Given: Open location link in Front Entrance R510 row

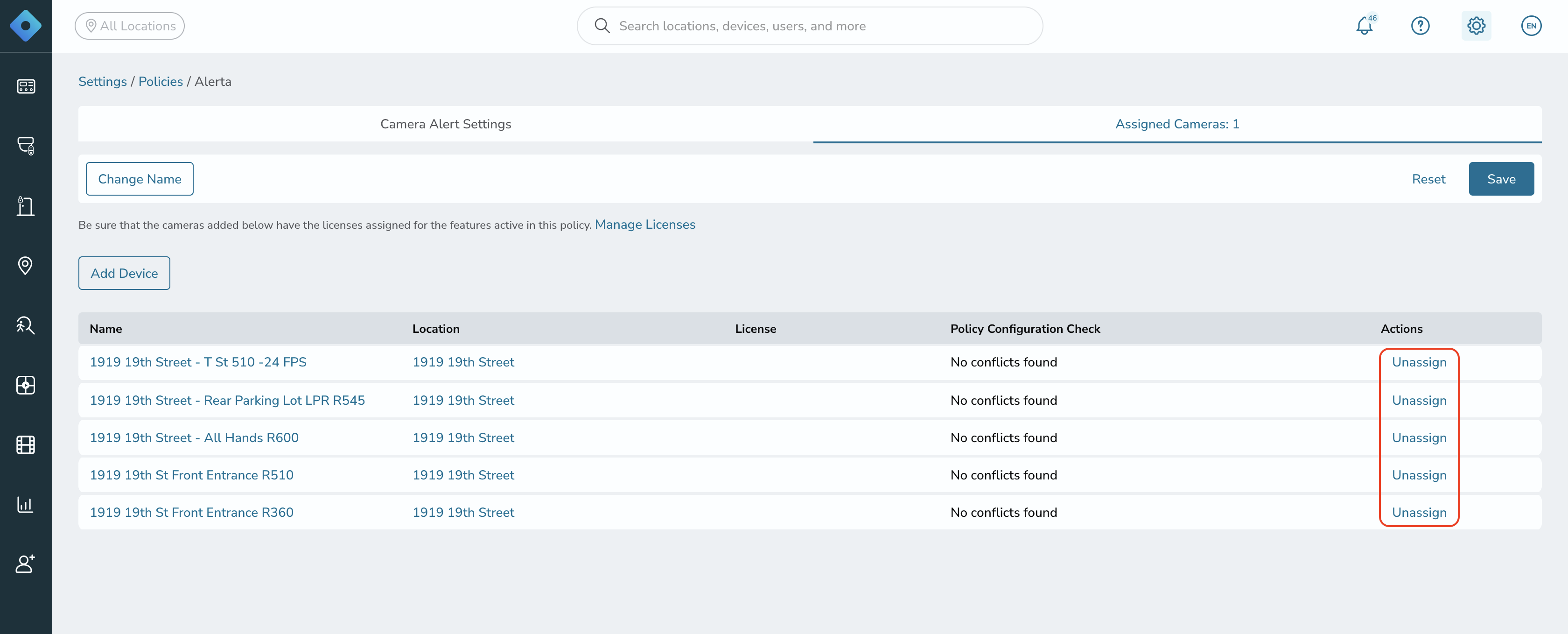Looking at the screenshot, I should coord(463,476).
